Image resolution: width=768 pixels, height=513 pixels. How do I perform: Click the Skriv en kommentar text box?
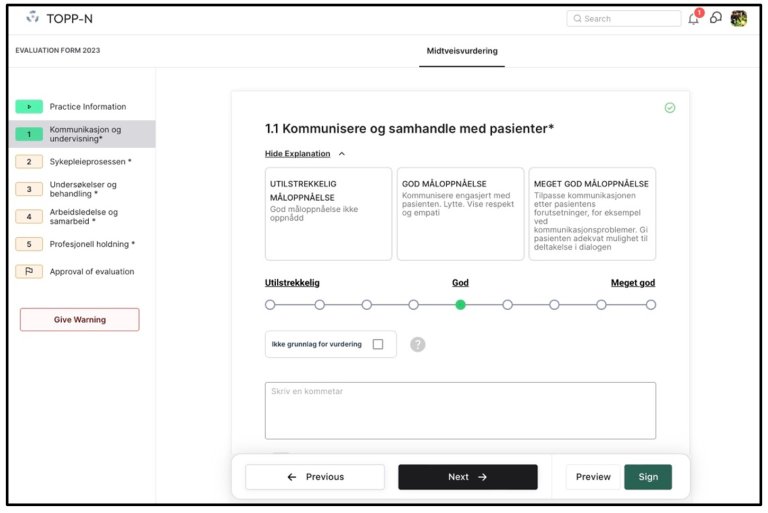pyautogui.click(x=460, y=410)
